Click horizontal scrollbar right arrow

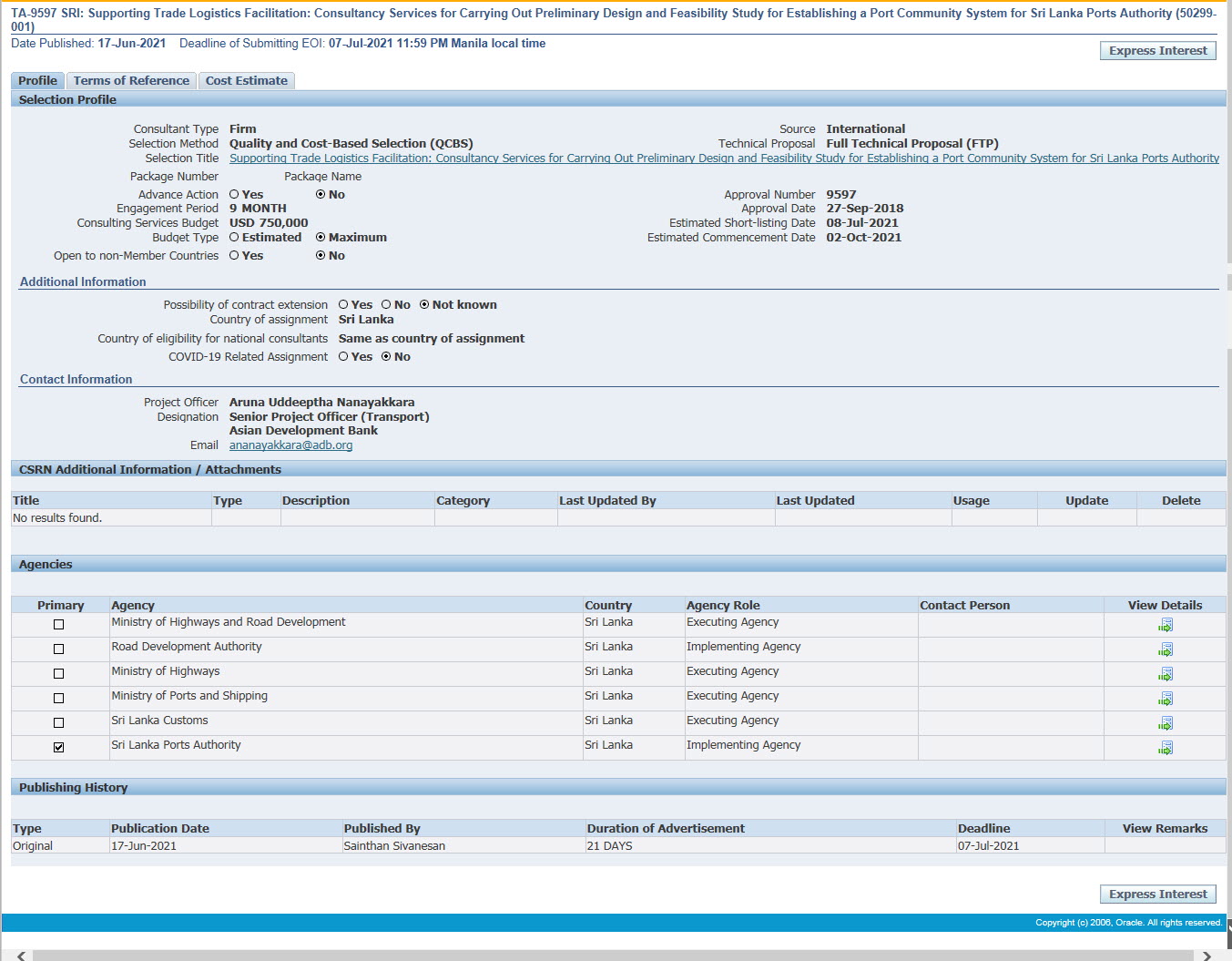click(1207, 956)
